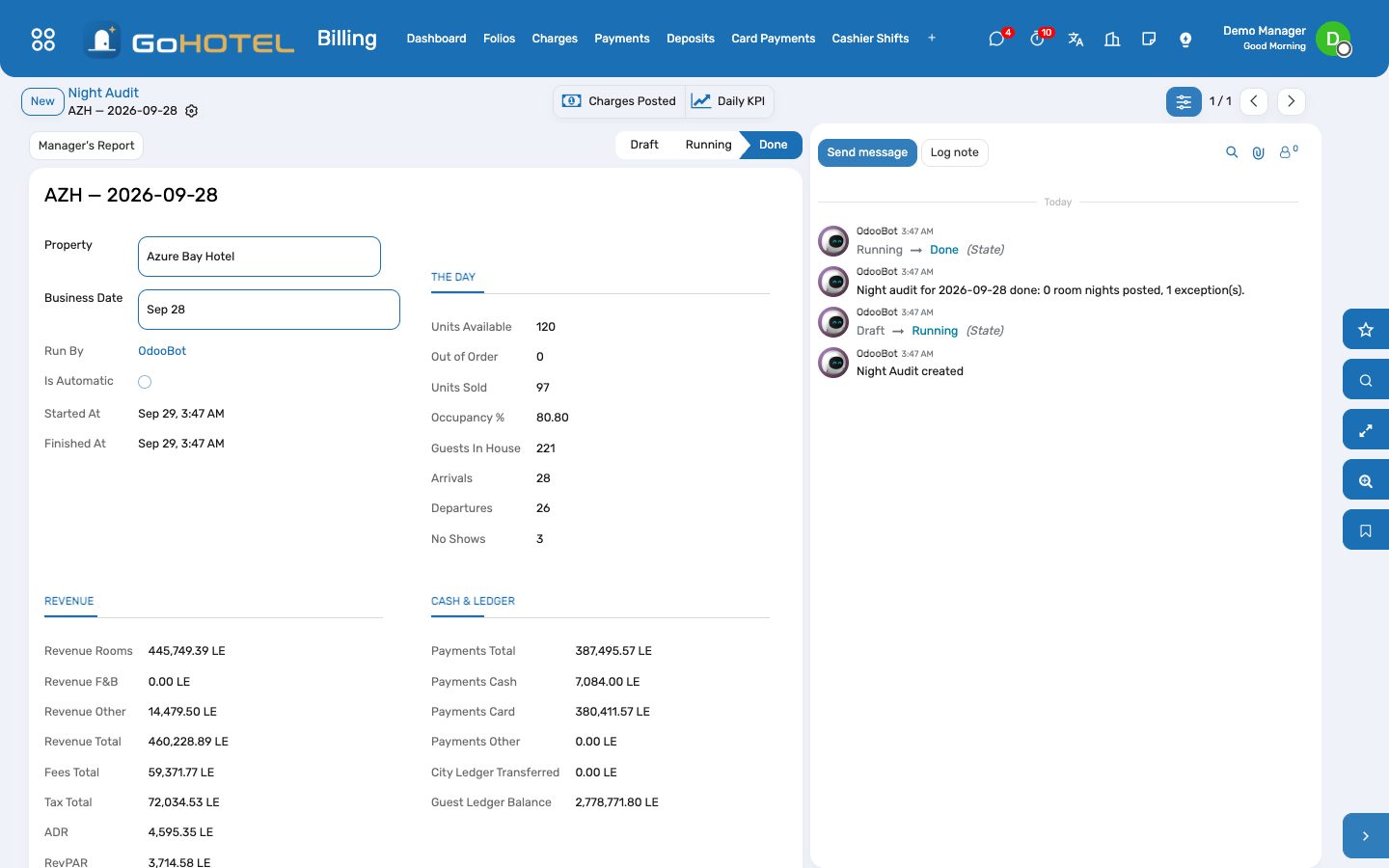Viewport: 1389px width, 868px height.
Task: Open the followers icon in chatter
Action: click(1289, 152)
